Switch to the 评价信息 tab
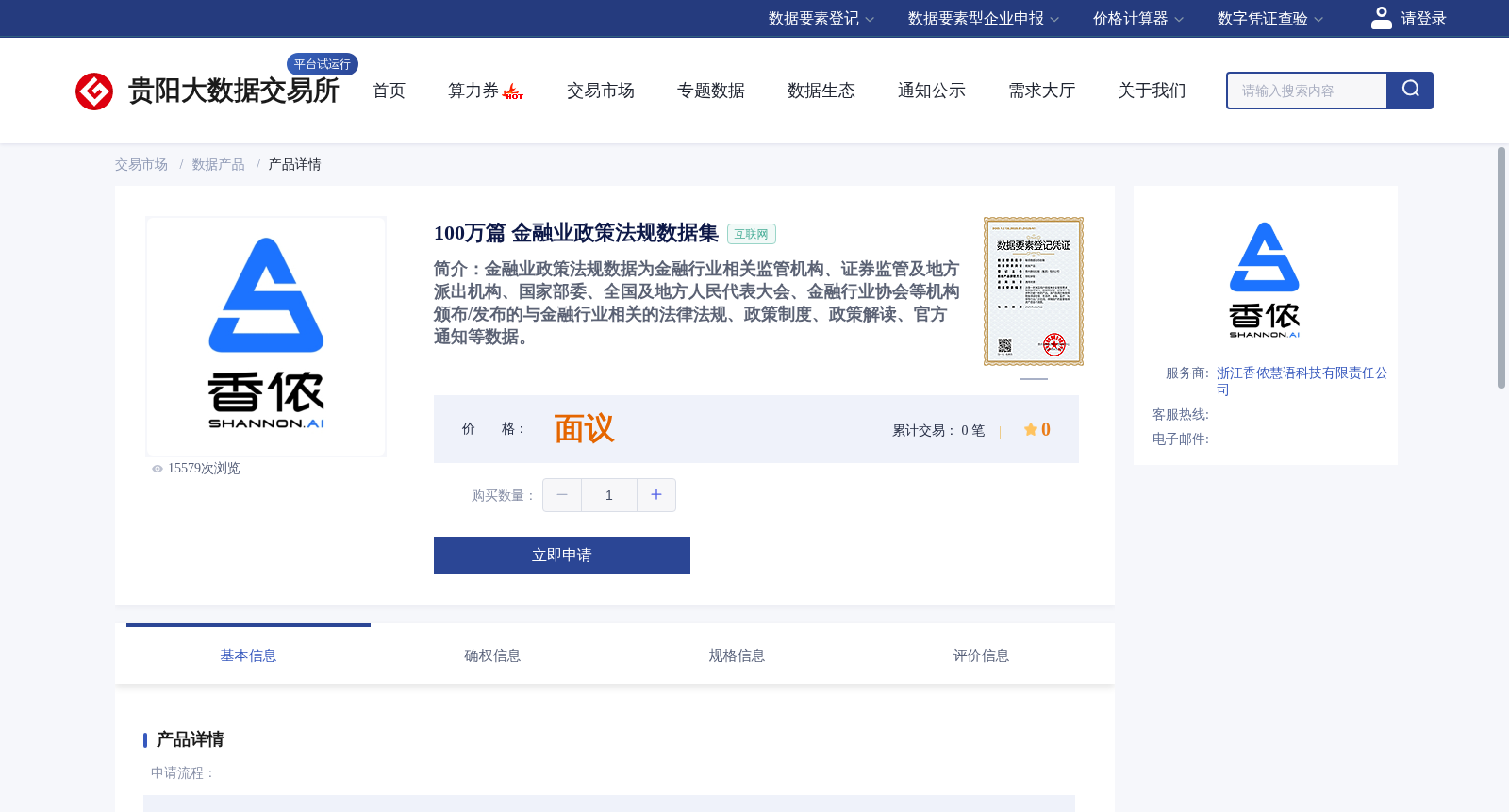The image size is (1509, 812). tap(981, 655)
